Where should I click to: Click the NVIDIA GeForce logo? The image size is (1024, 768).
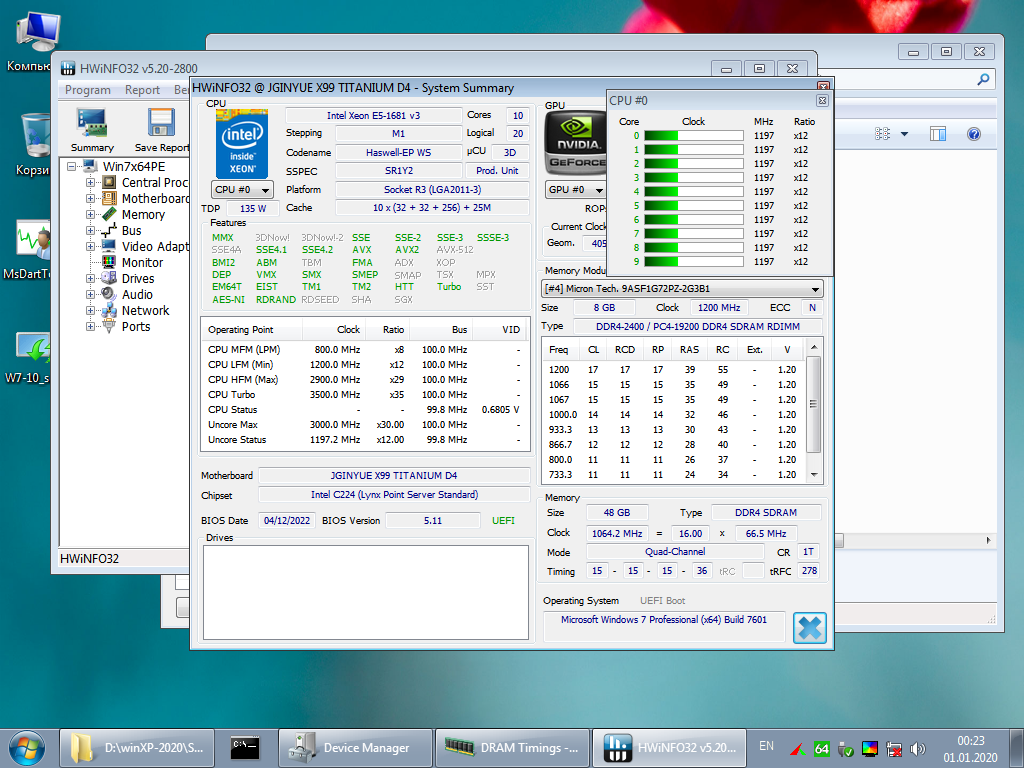point(575,143)
